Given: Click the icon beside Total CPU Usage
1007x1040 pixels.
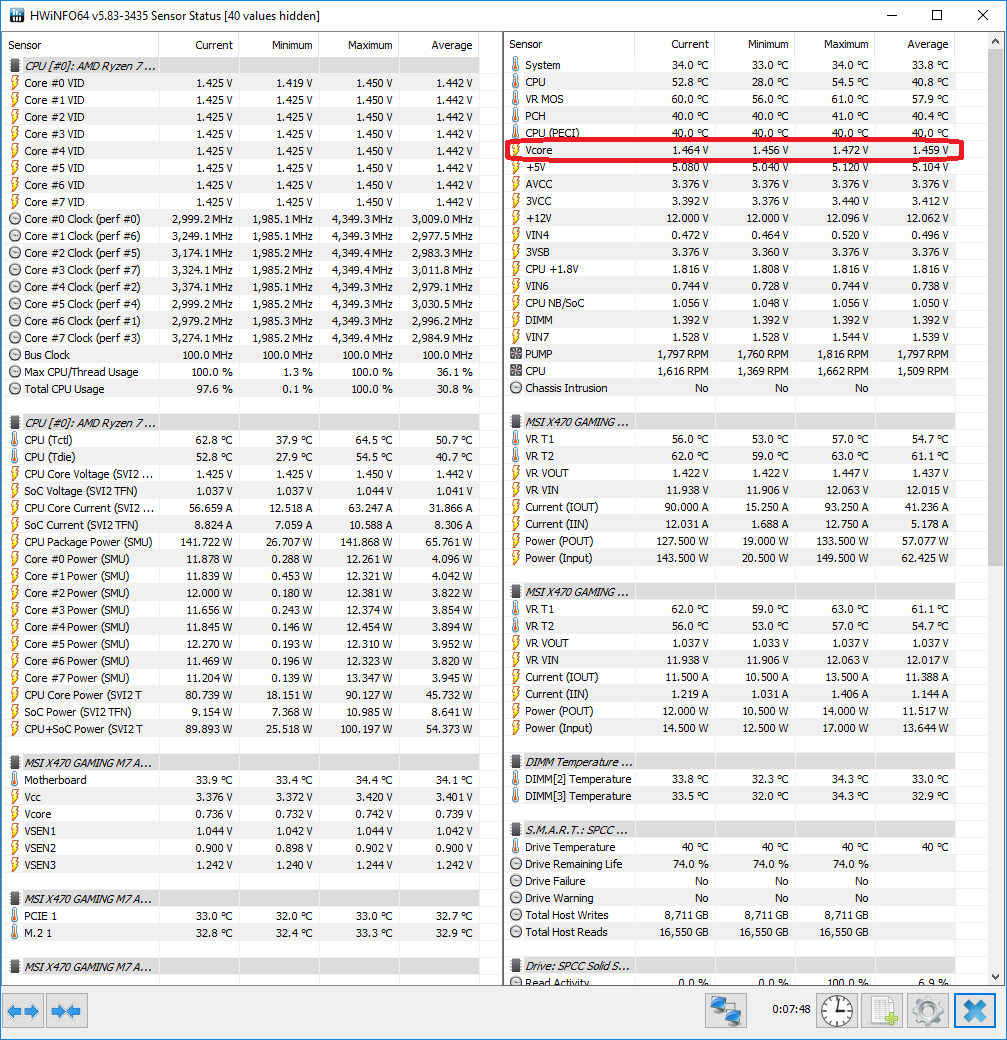Looking at the screenshot, I should click(15, 389).
